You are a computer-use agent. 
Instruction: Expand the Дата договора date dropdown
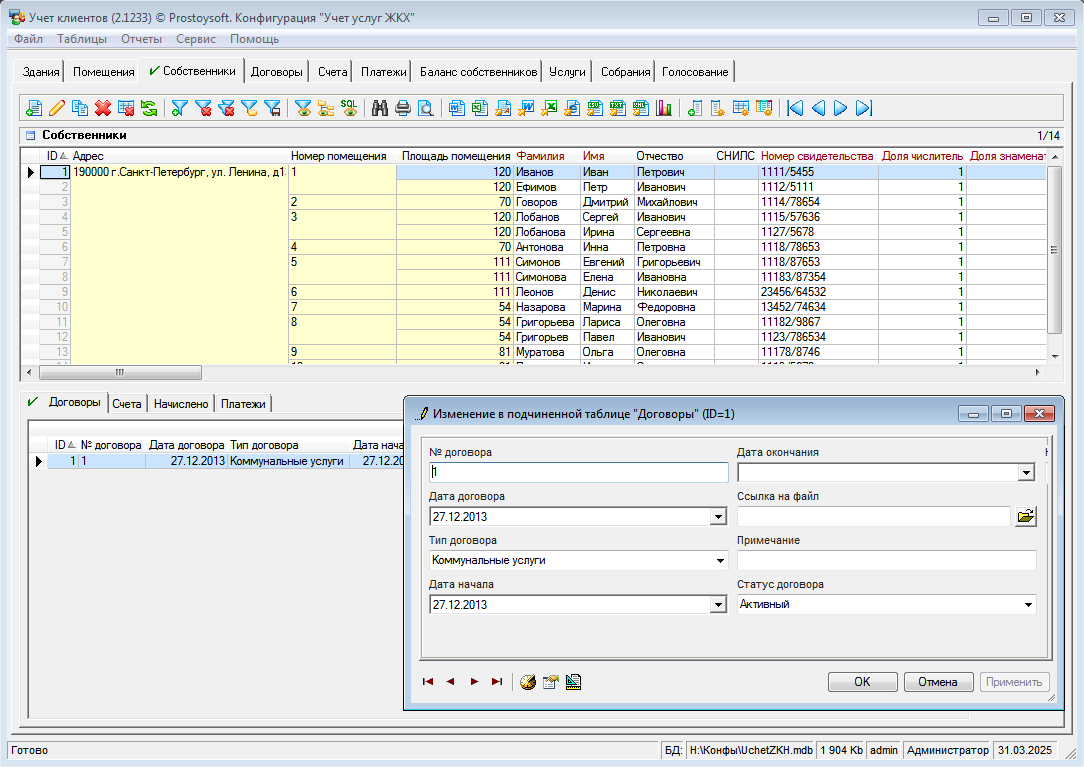(x=717, y=517)
